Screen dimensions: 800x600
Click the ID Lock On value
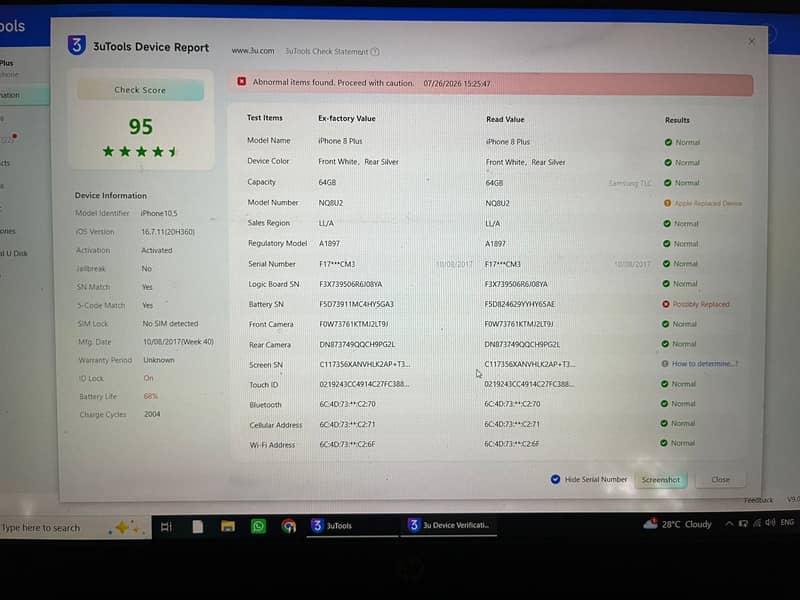point(148,378)
